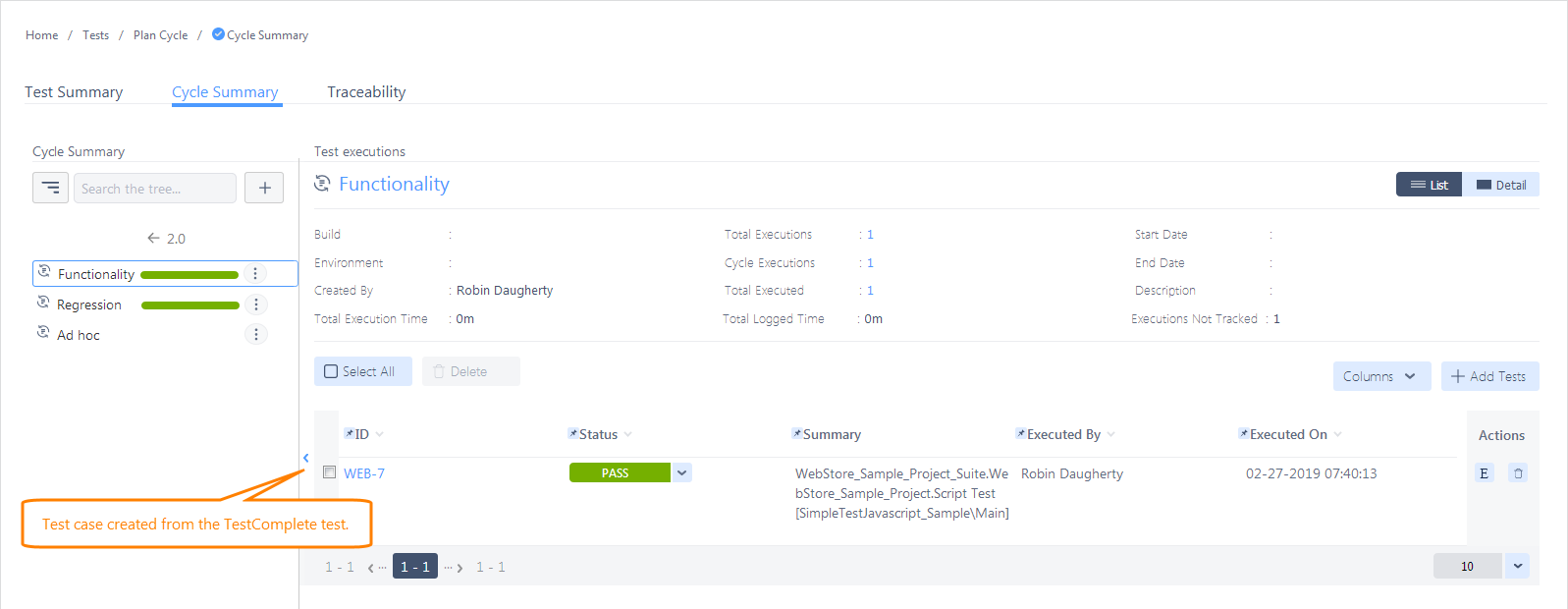
Task: Click the plus button to add cycle
Action: click(264, 188)
